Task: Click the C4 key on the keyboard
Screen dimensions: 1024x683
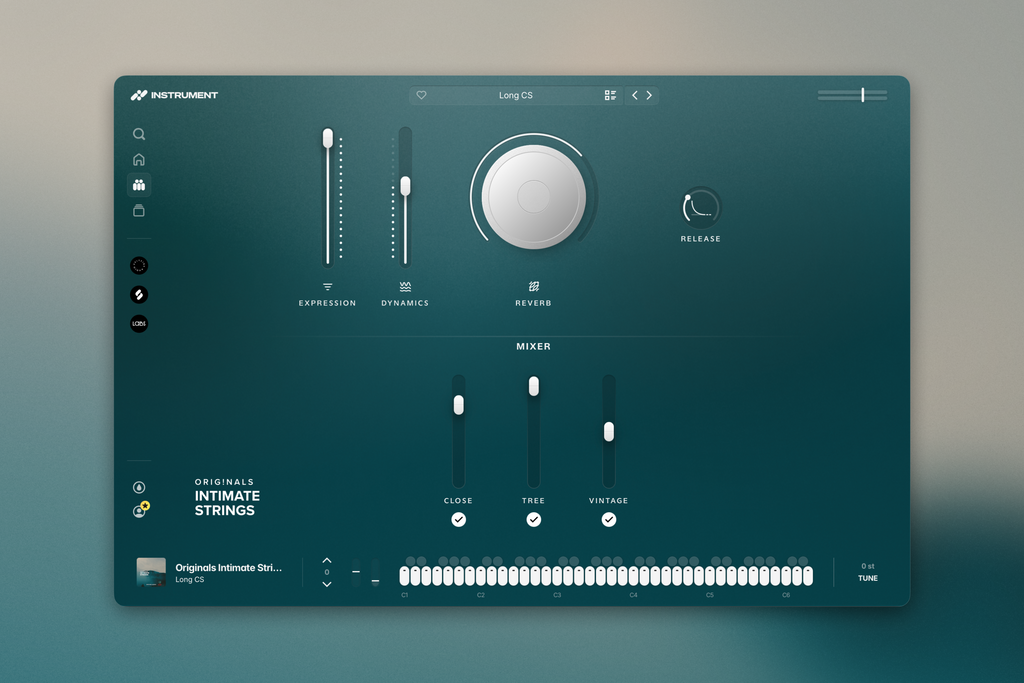Action: click(x=633, y=576)
